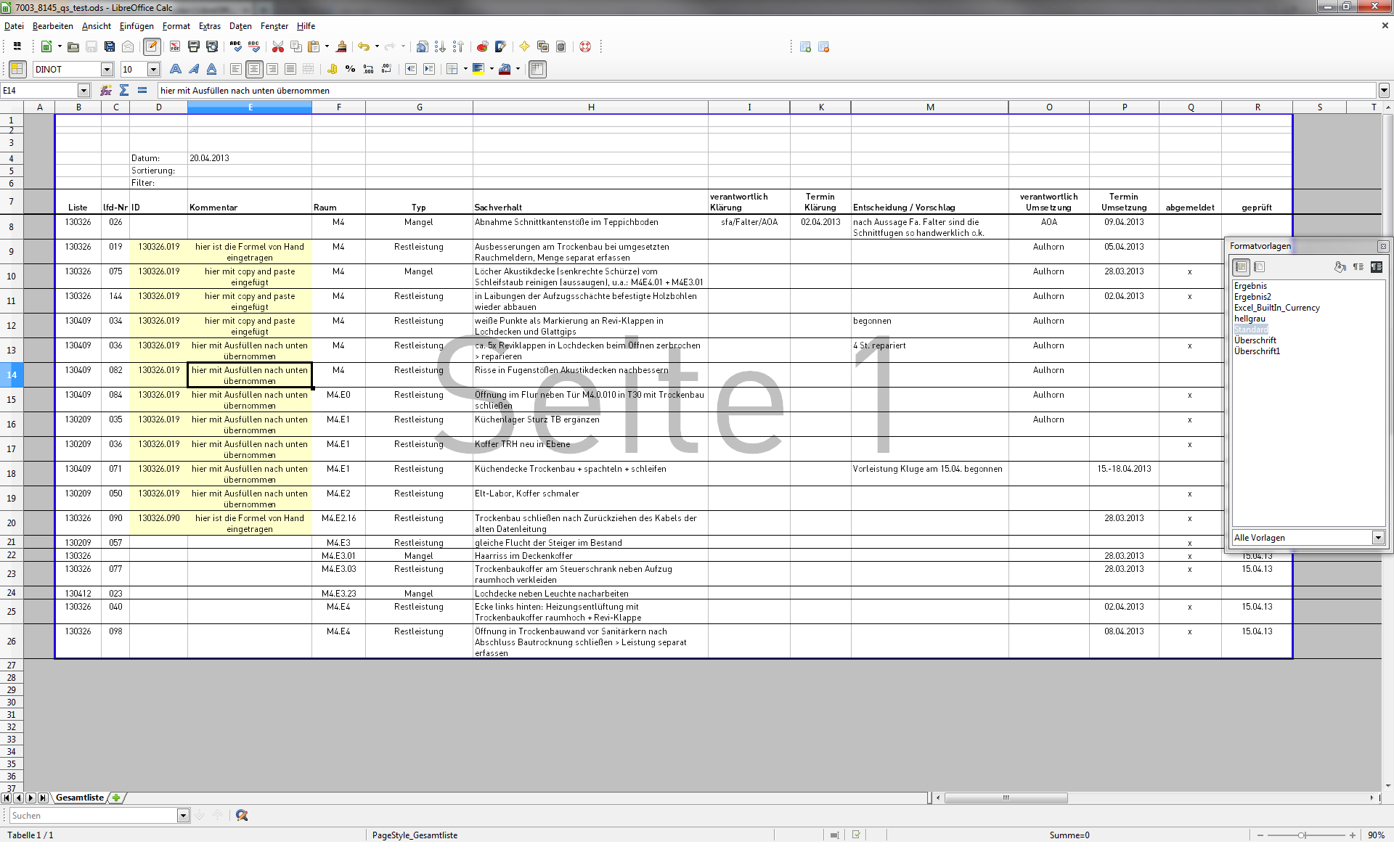Click the New spreadsheet icon
Screen dimensions: 1394x868
pyautogui.click(x=46, y=46)
